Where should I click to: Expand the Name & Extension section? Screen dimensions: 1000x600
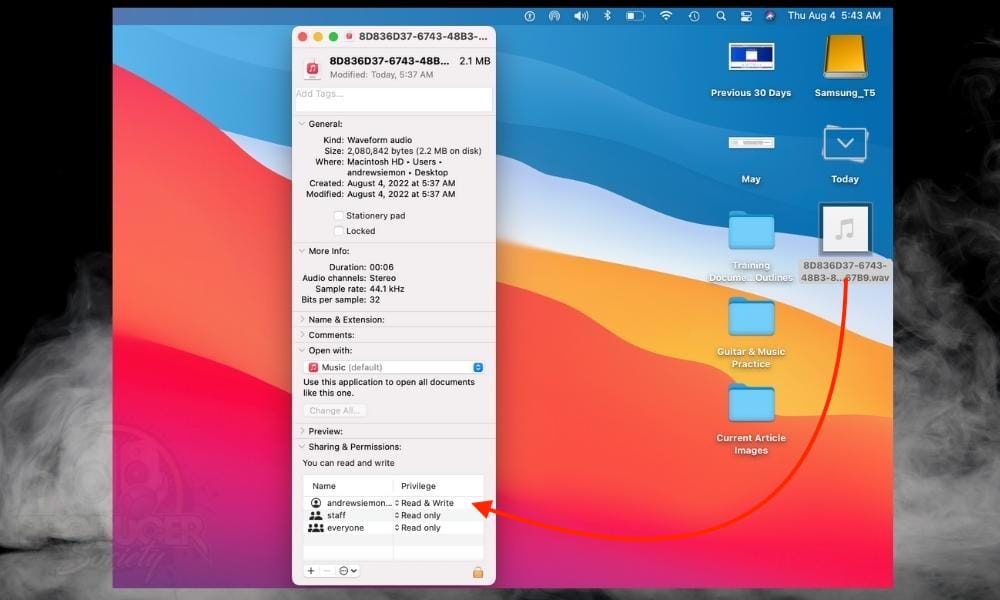coord(302,319)
